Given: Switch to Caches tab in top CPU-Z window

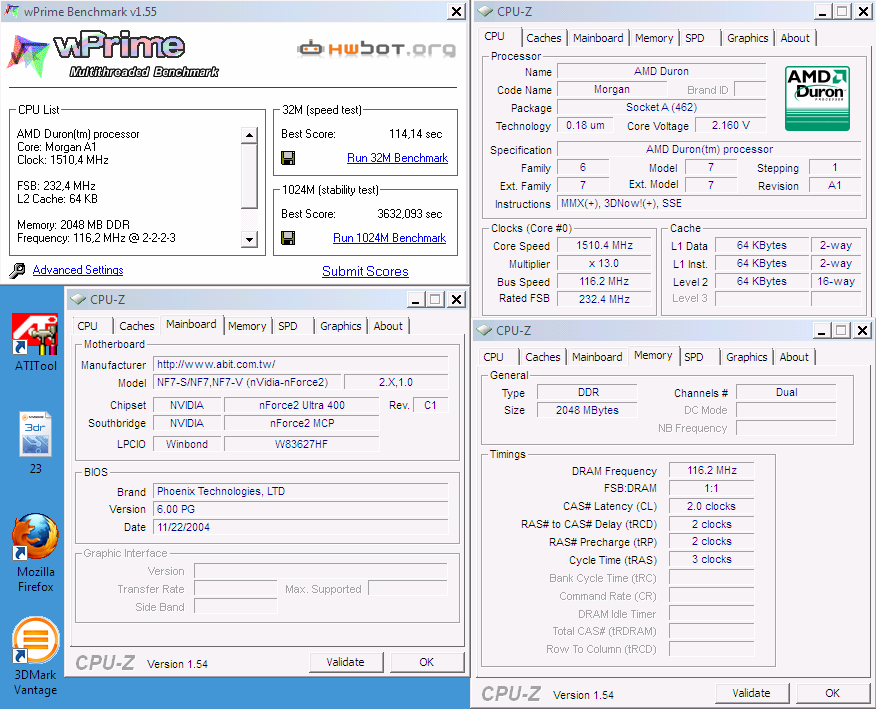Looking at the screenshot, I should tap(544, 38).
